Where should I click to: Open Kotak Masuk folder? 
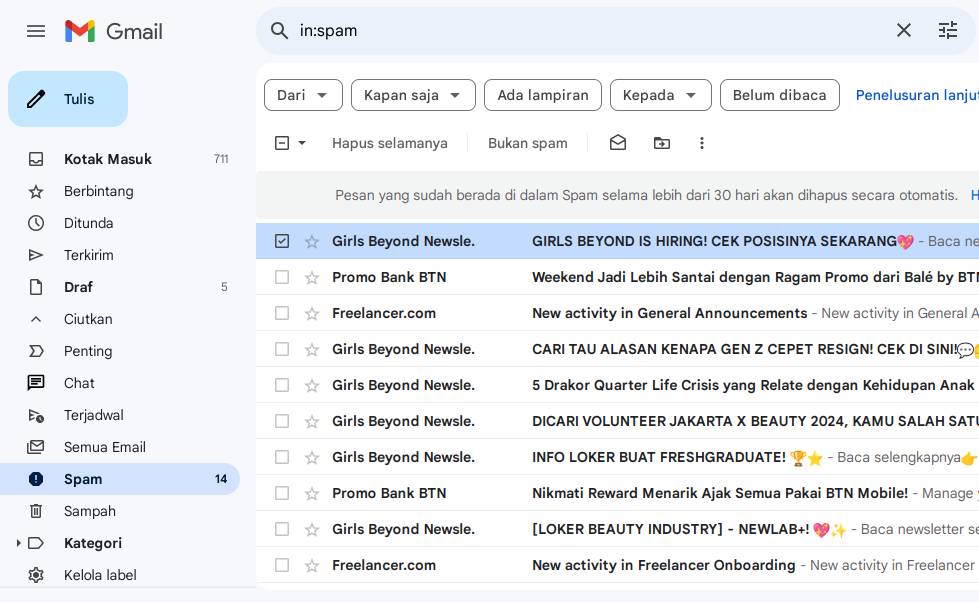point(120,159)
